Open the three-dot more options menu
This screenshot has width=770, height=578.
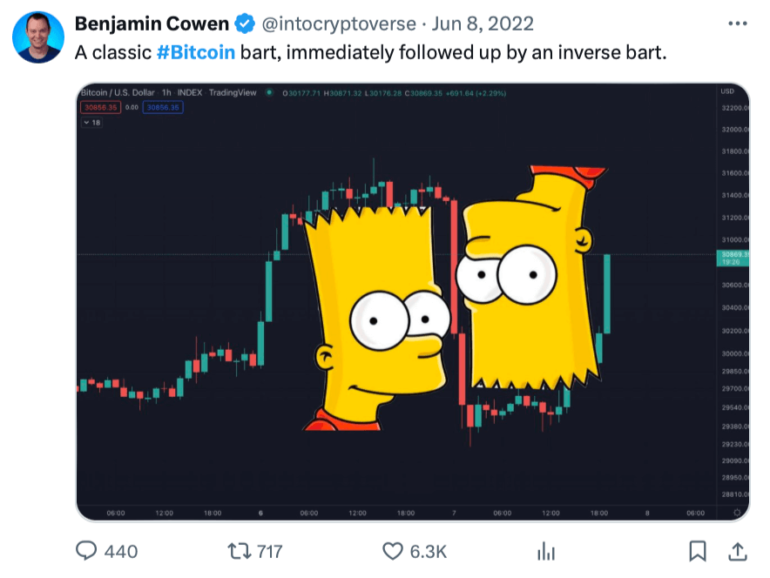736,23
